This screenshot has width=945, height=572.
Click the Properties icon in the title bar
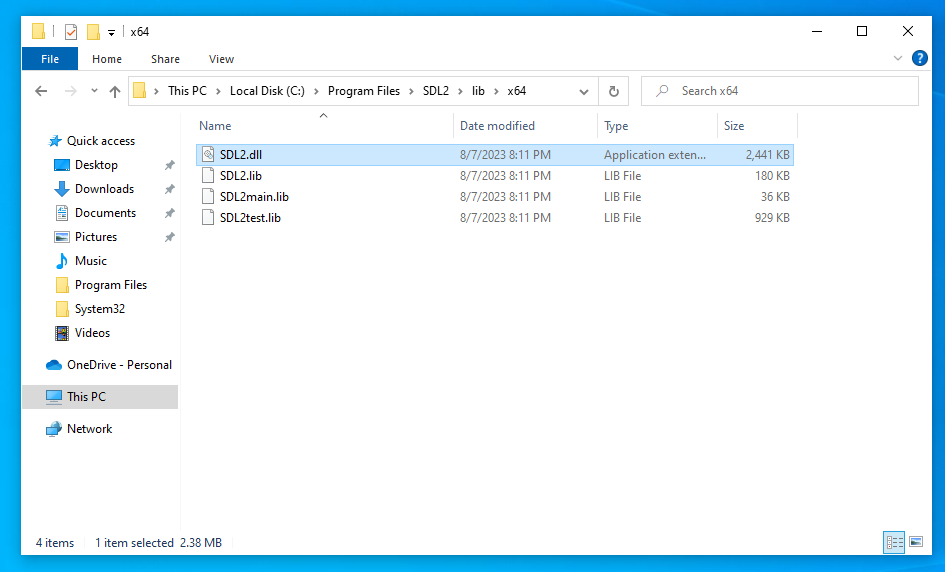click(71, 32)
